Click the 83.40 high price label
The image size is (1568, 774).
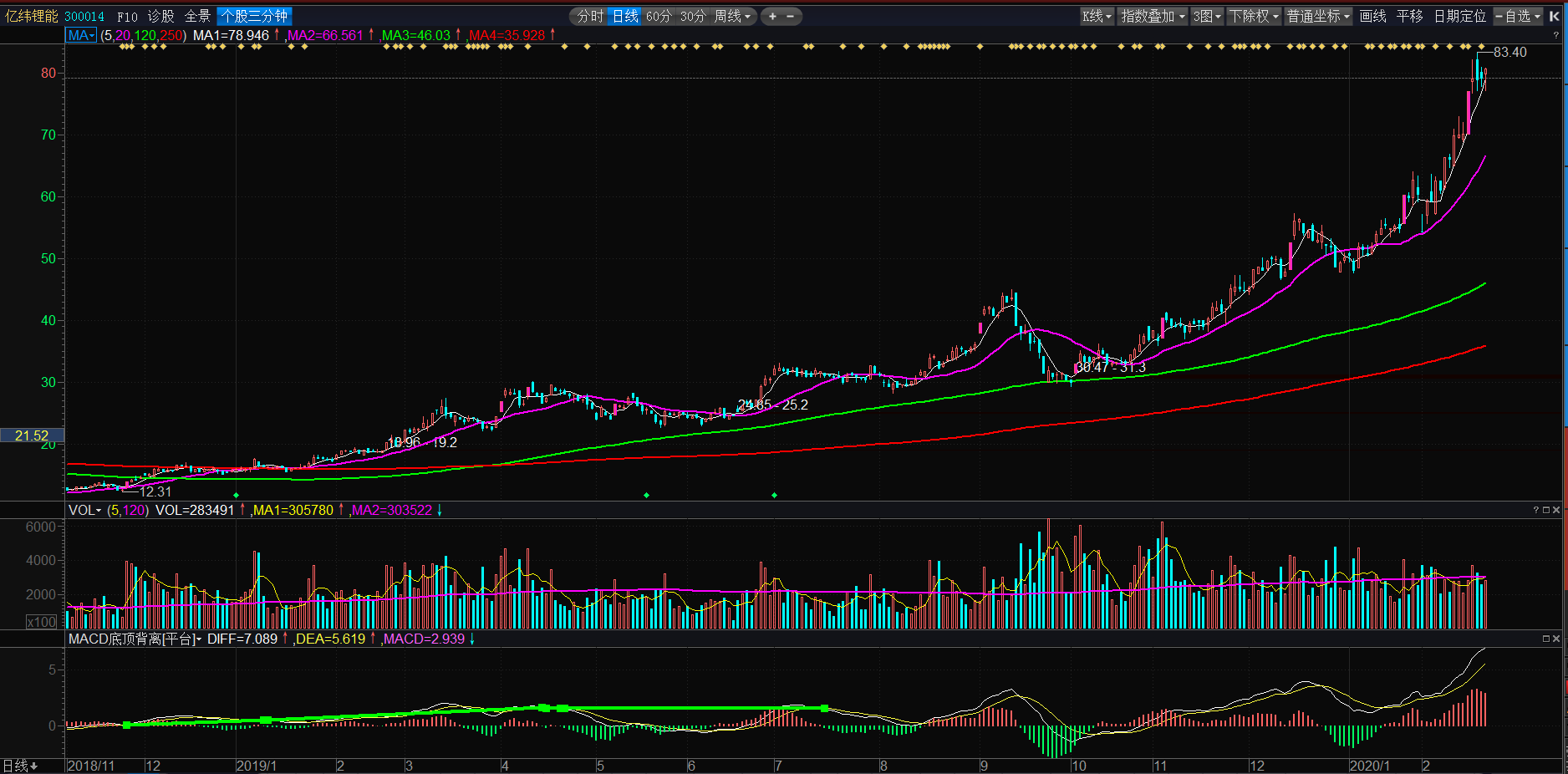tap(1509, 52)
